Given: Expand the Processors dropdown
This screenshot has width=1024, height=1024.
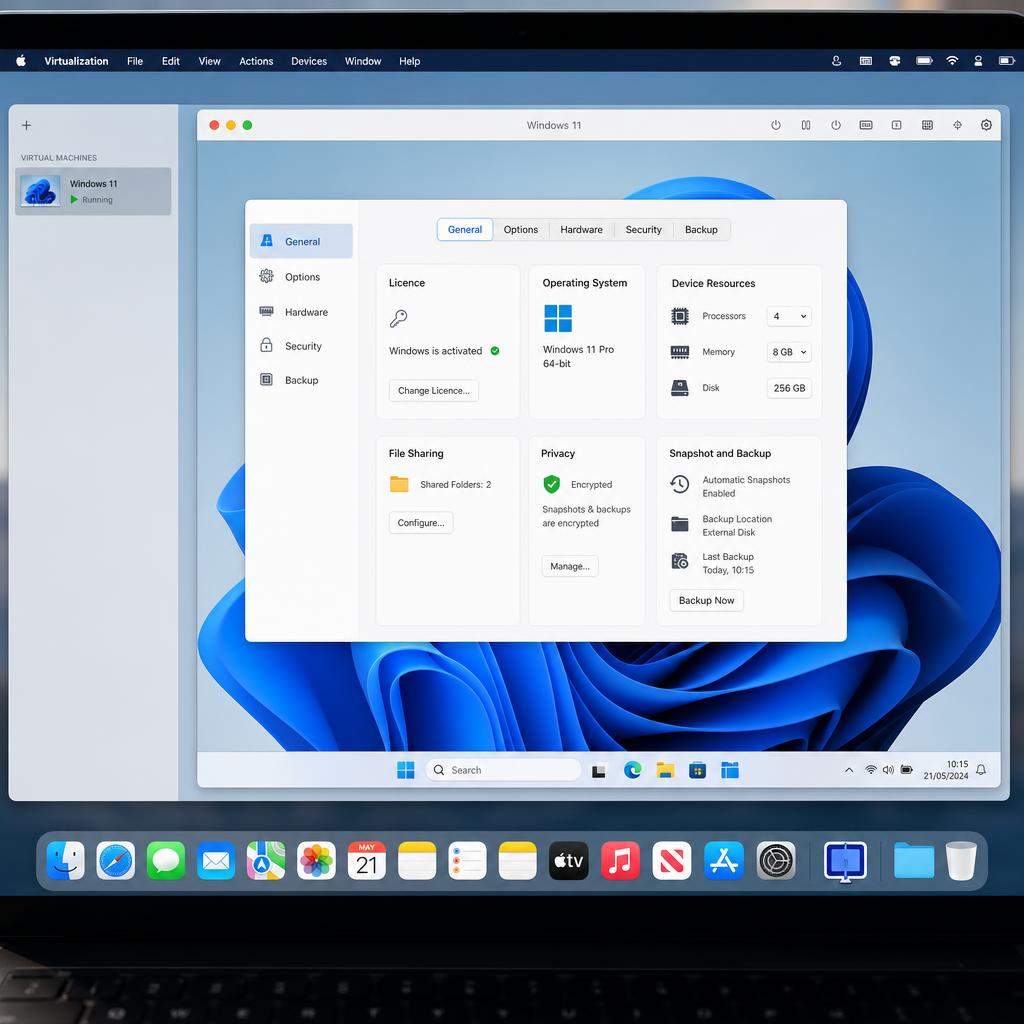Looking at the screenshot, I should [x=789, y=316].
